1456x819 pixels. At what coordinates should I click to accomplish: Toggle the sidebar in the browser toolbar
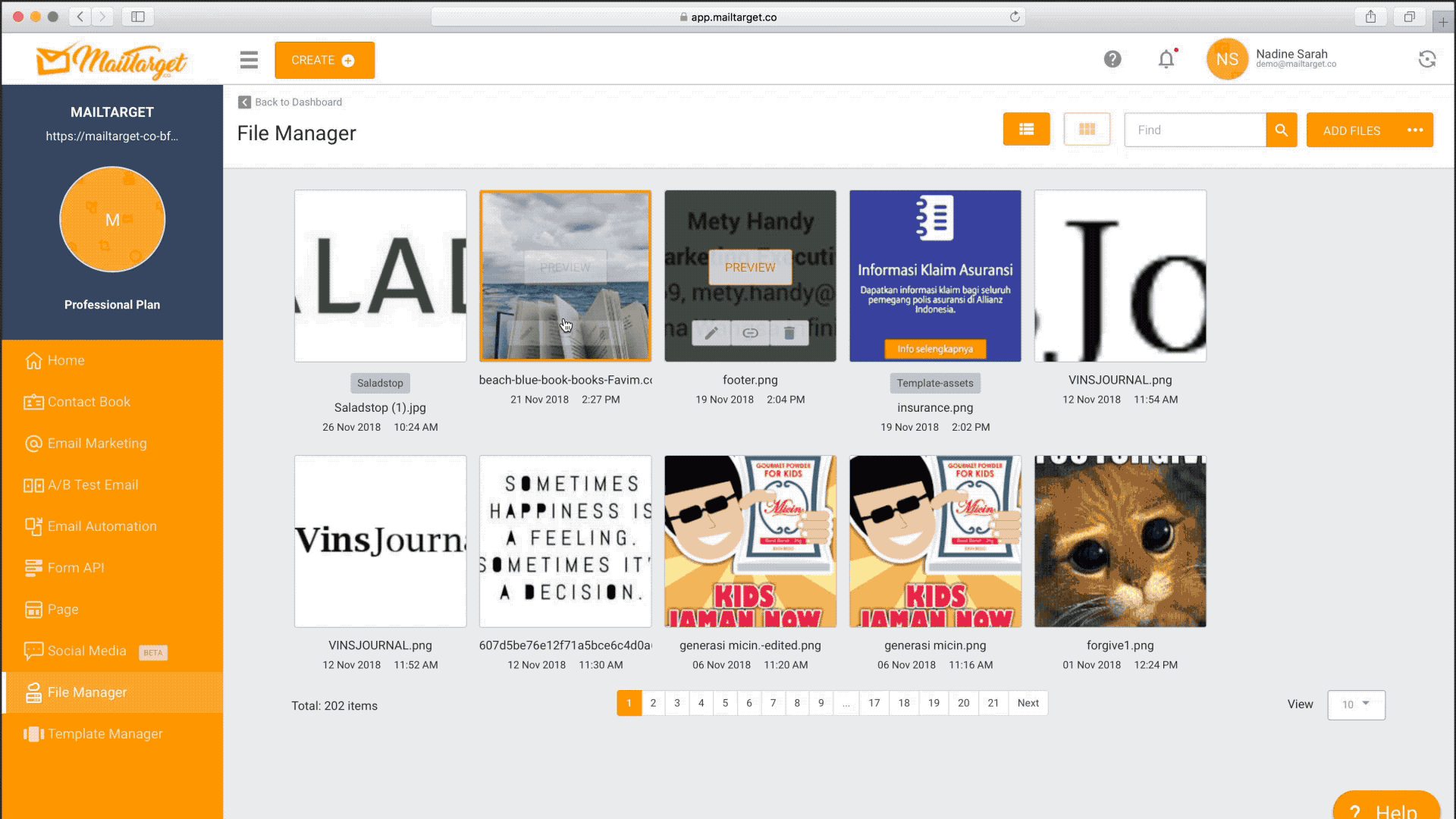click(138, 17)
